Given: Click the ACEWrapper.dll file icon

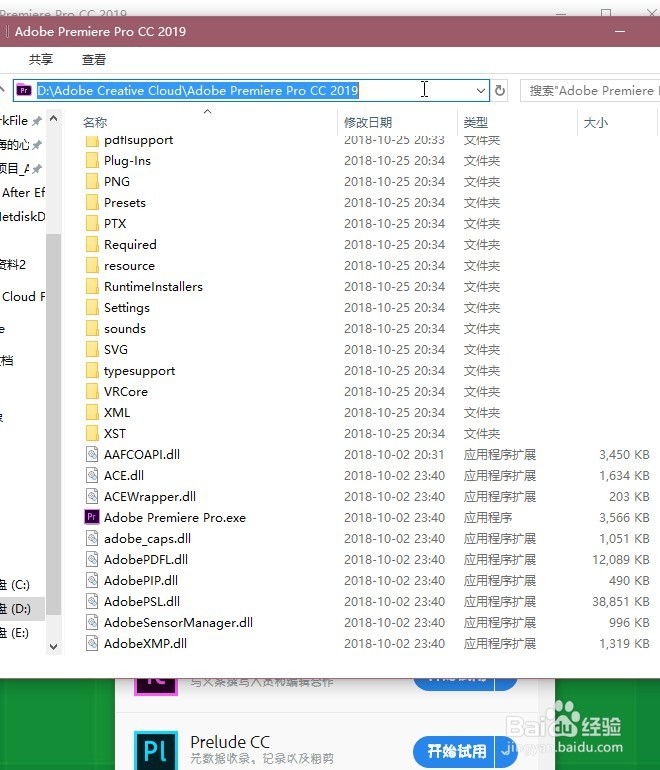Looking at the screenshot, I should coord(92,496).
